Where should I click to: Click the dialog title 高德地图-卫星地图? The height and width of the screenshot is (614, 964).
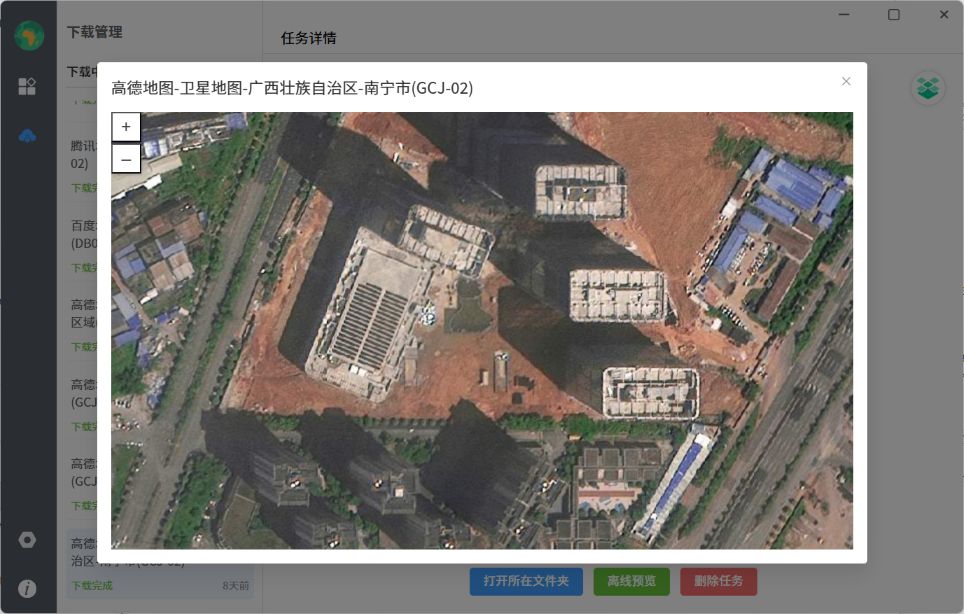(x=292, y=88)
